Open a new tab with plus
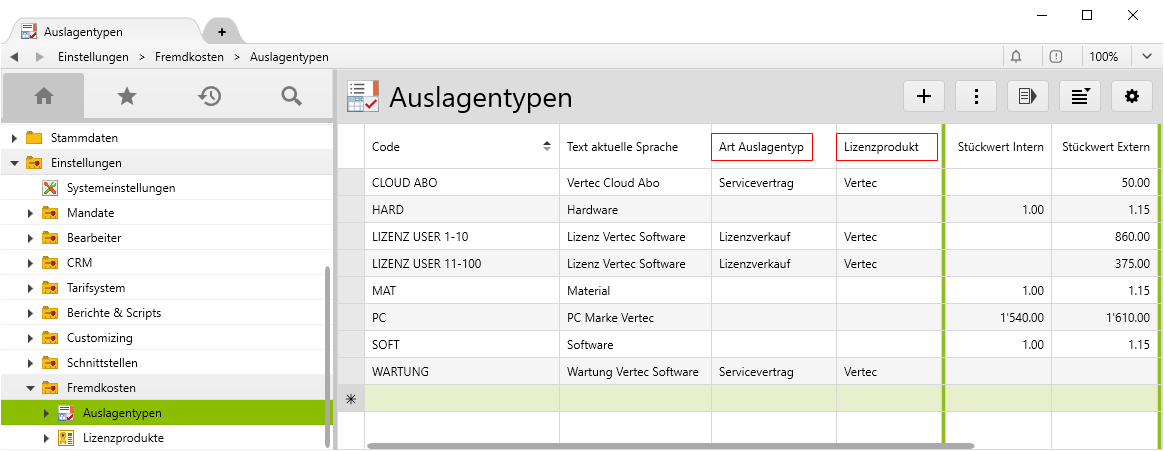The height and width of the screenshot is (451, 1164). click(222, 32)
